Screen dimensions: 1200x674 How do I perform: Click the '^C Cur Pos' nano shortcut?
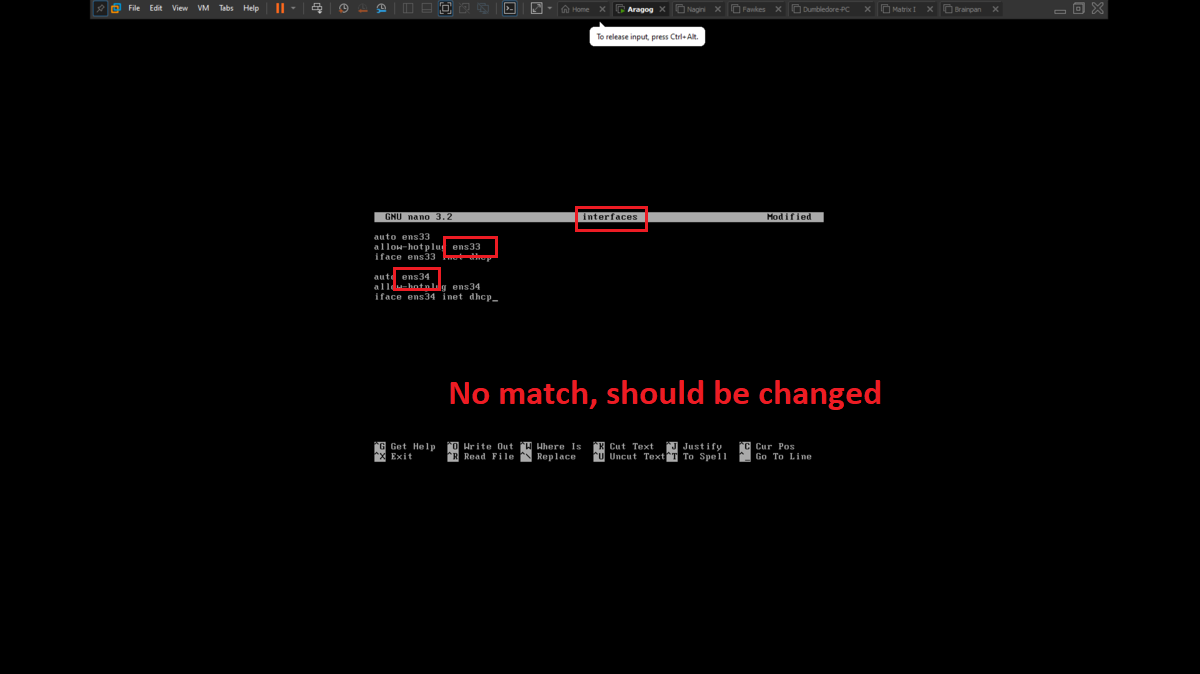(x=767, y=447)
